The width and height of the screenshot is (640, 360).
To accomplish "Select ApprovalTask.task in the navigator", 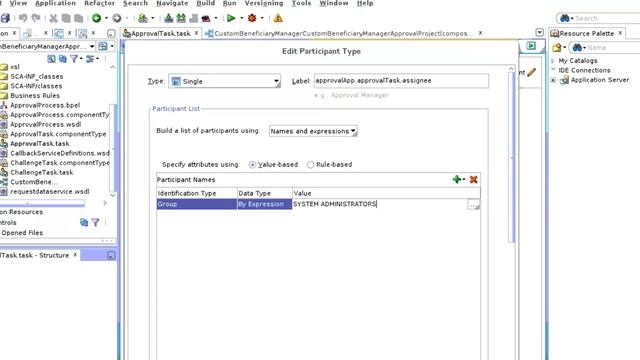I will [x=40, y=144].
